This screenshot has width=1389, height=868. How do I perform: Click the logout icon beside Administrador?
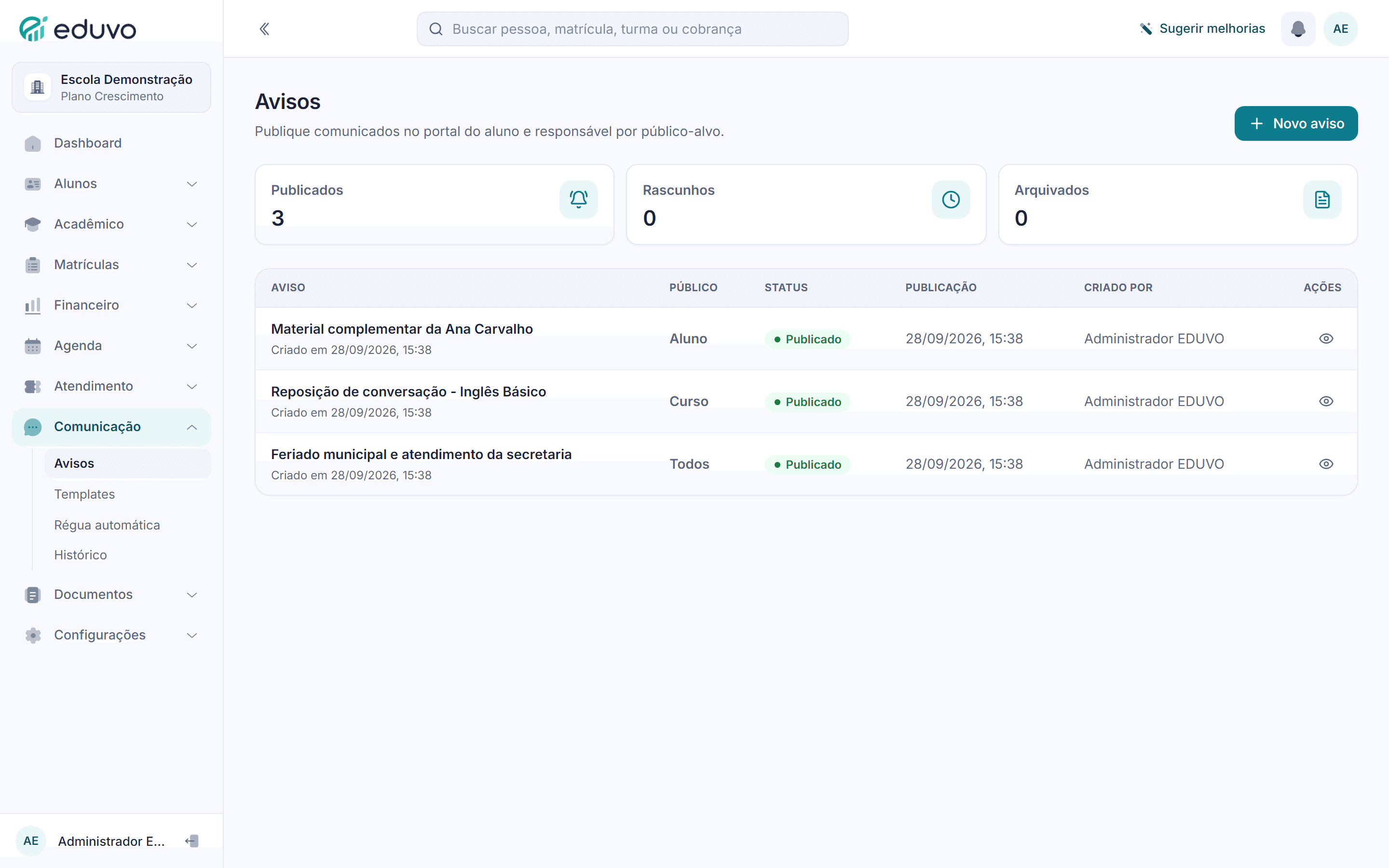click(191, 841)
